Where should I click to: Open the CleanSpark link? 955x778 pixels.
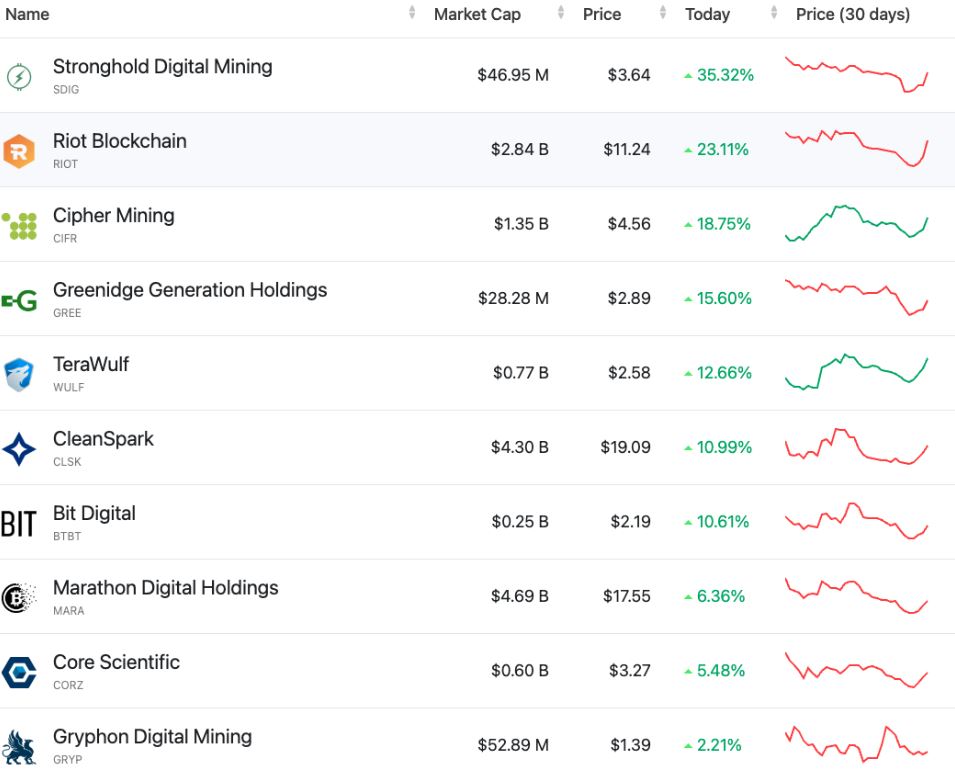104,439
